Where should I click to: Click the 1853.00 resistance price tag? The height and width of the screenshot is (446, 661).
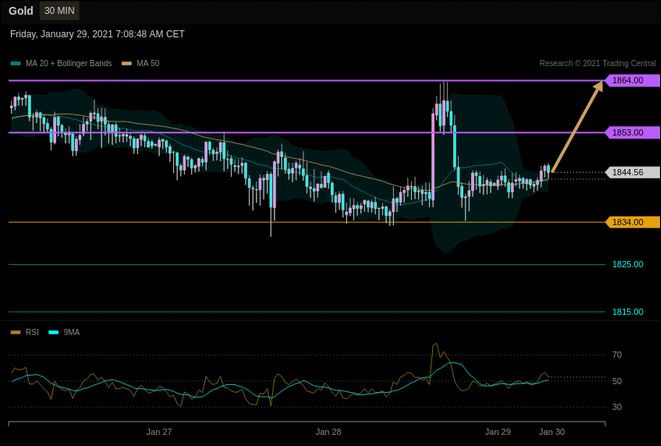(x=632, y=133)
